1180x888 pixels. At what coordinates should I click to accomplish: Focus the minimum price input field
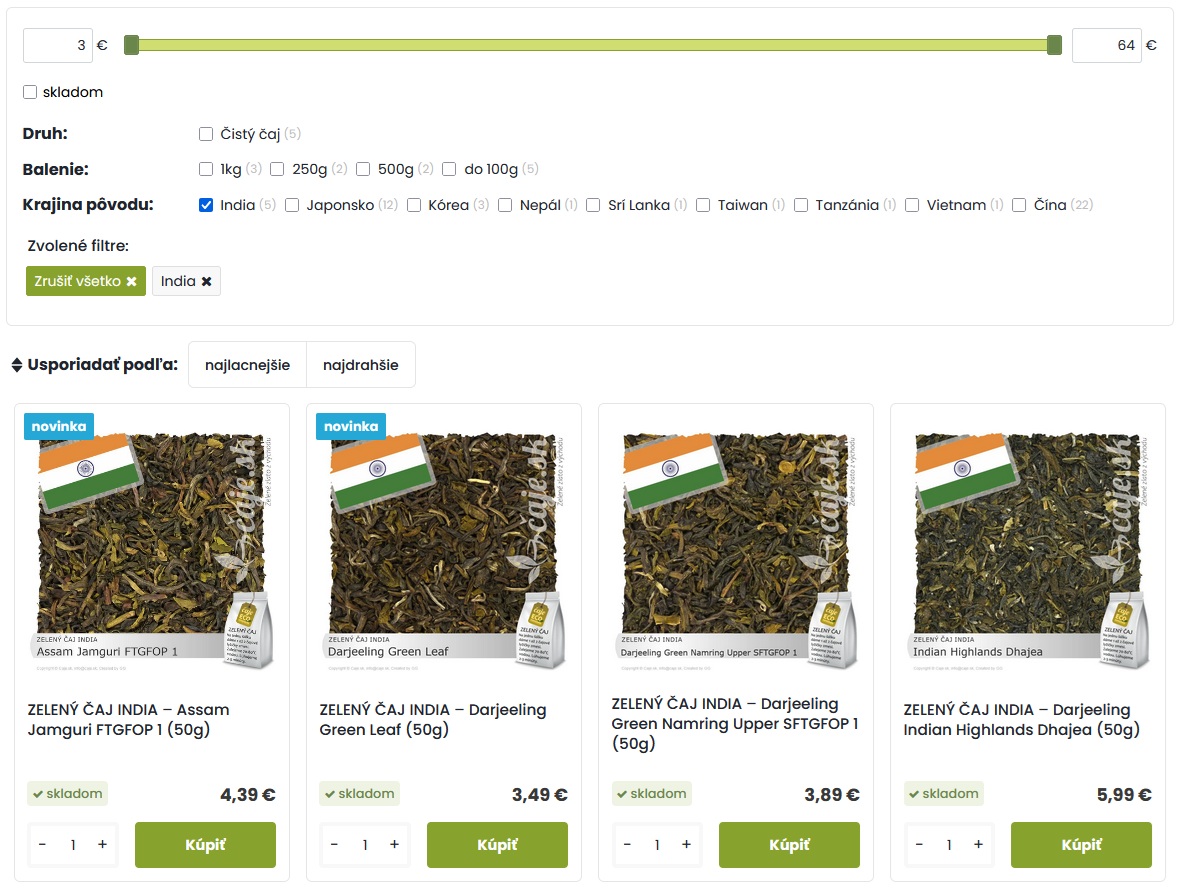pos(58,45)
